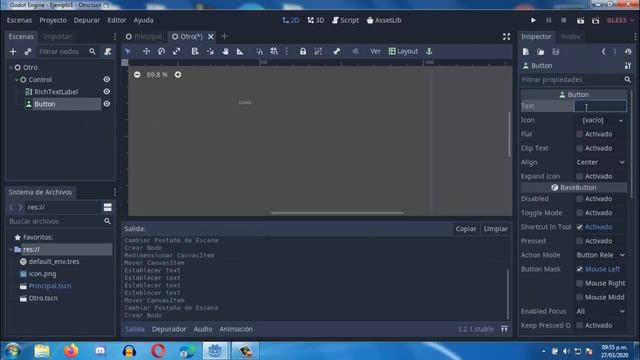Choose the Scale Mode tool

pos(176,51)
